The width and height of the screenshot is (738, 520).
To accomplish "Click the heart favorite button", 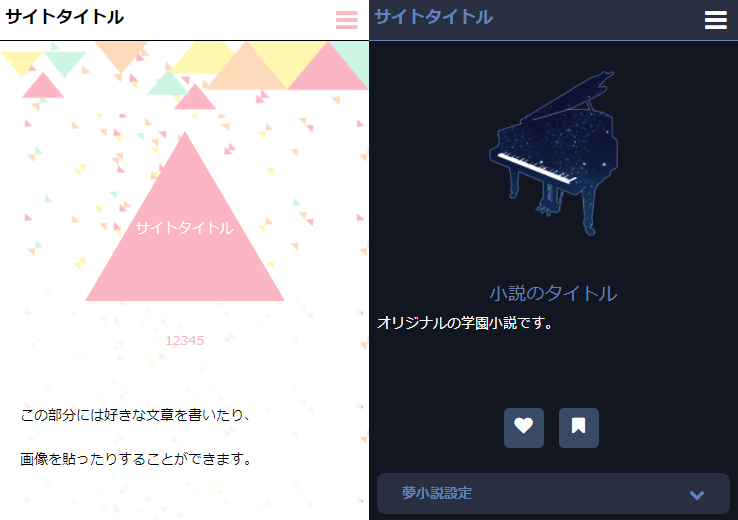I will click(524, 428).
